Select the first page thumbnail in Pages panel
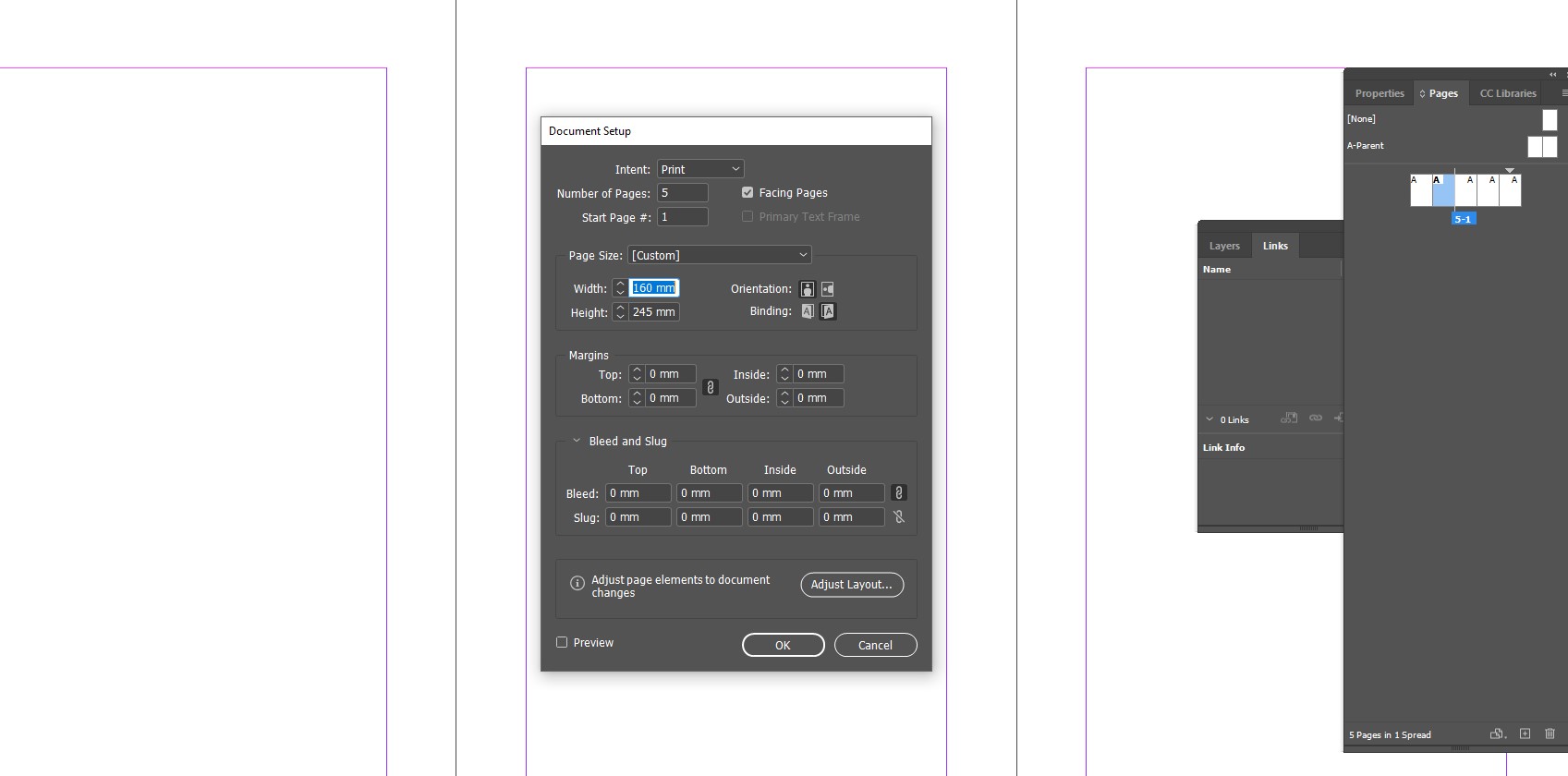Viewport: 1568px width, 776px height. [x=1421, y=190]
